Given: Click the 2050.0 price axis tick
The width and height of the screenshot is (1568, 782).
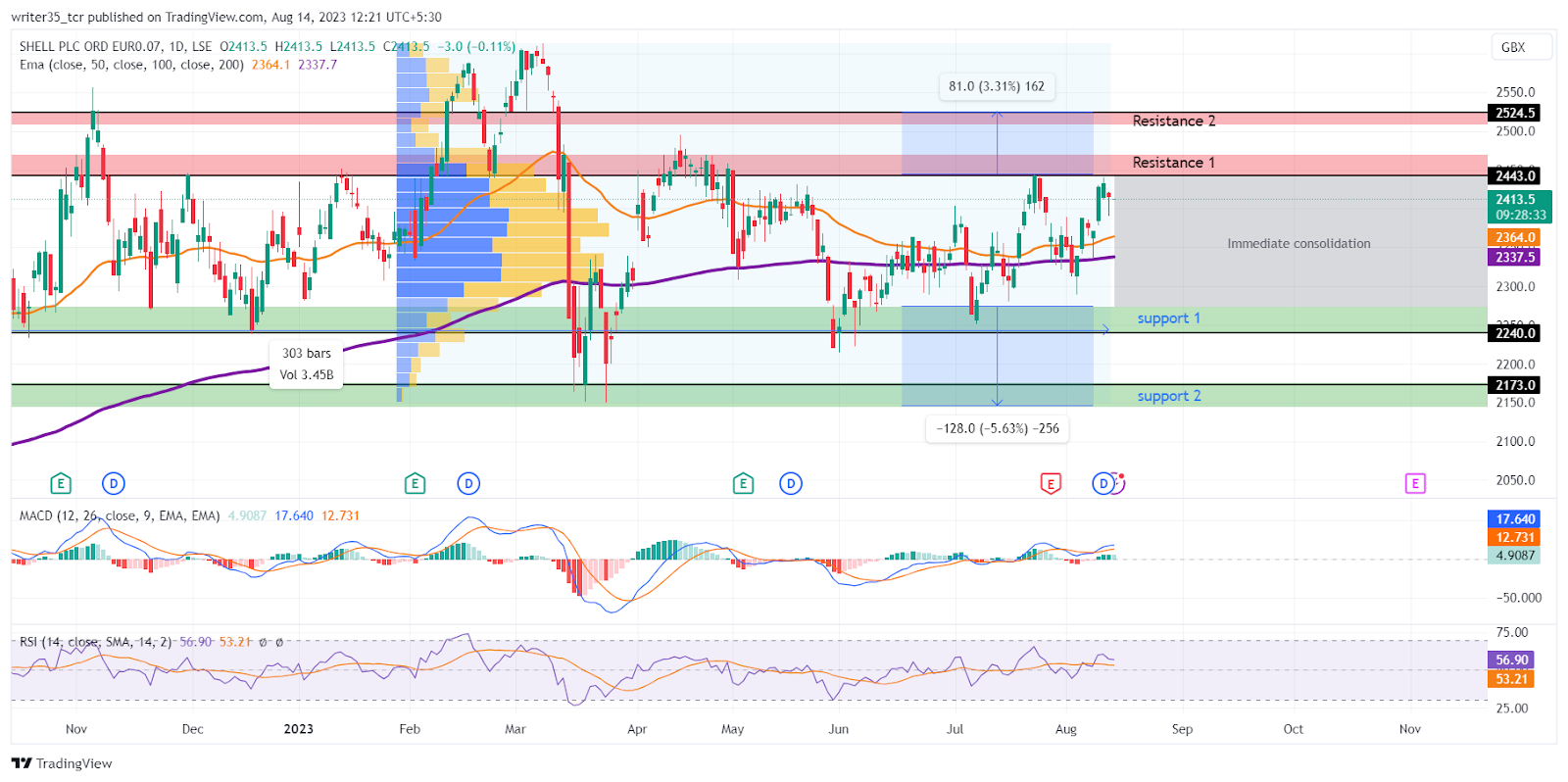Looking at the screenshot, I should coord(1515,480).
